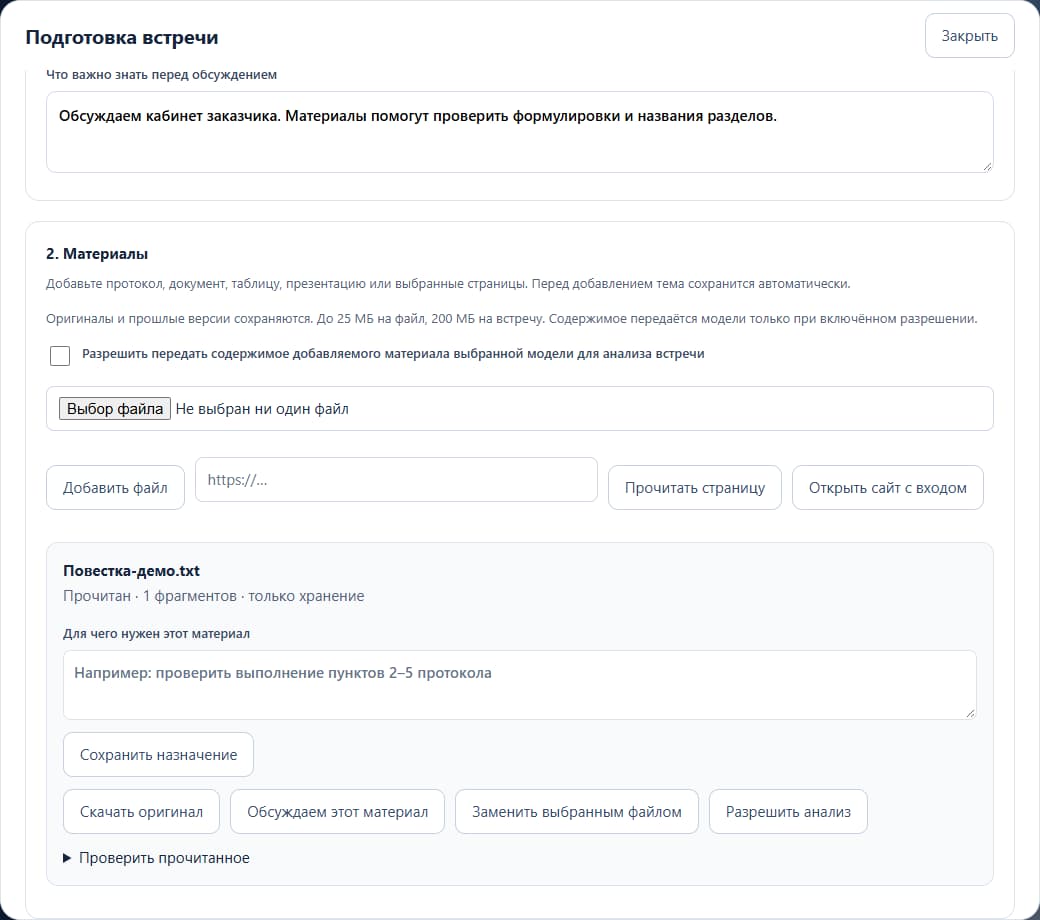Click Обсуждаем этот материал button
The height and width of the screenshot is (920, 1040).
point(337,812)
